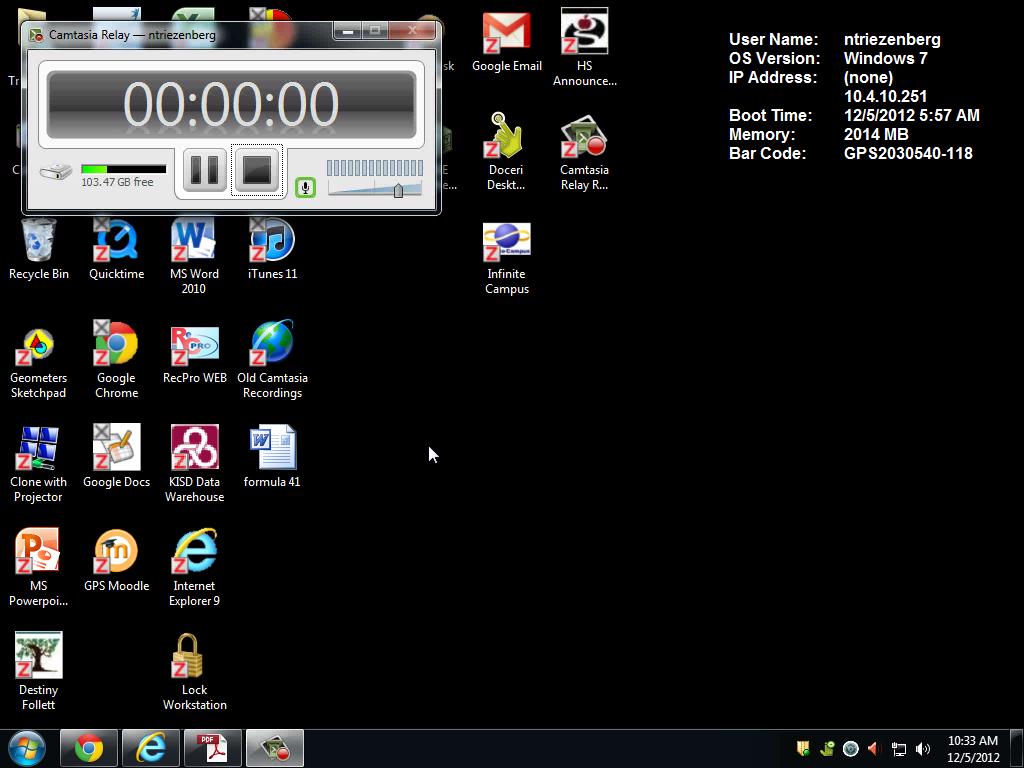Viewport: 1024px width, 768px height.
Task: Open the taskbar clock showing 10:33 AM
Action: pos(973,749)
